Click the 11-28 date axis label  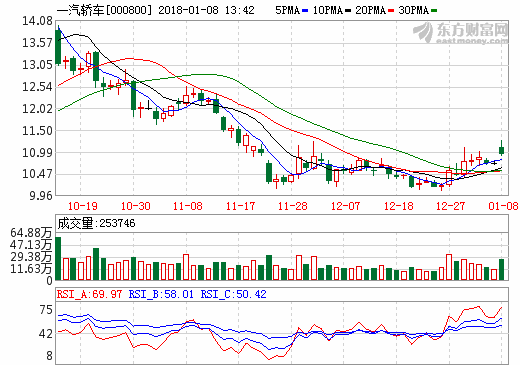pyautogui.click(x=293, y=206)
